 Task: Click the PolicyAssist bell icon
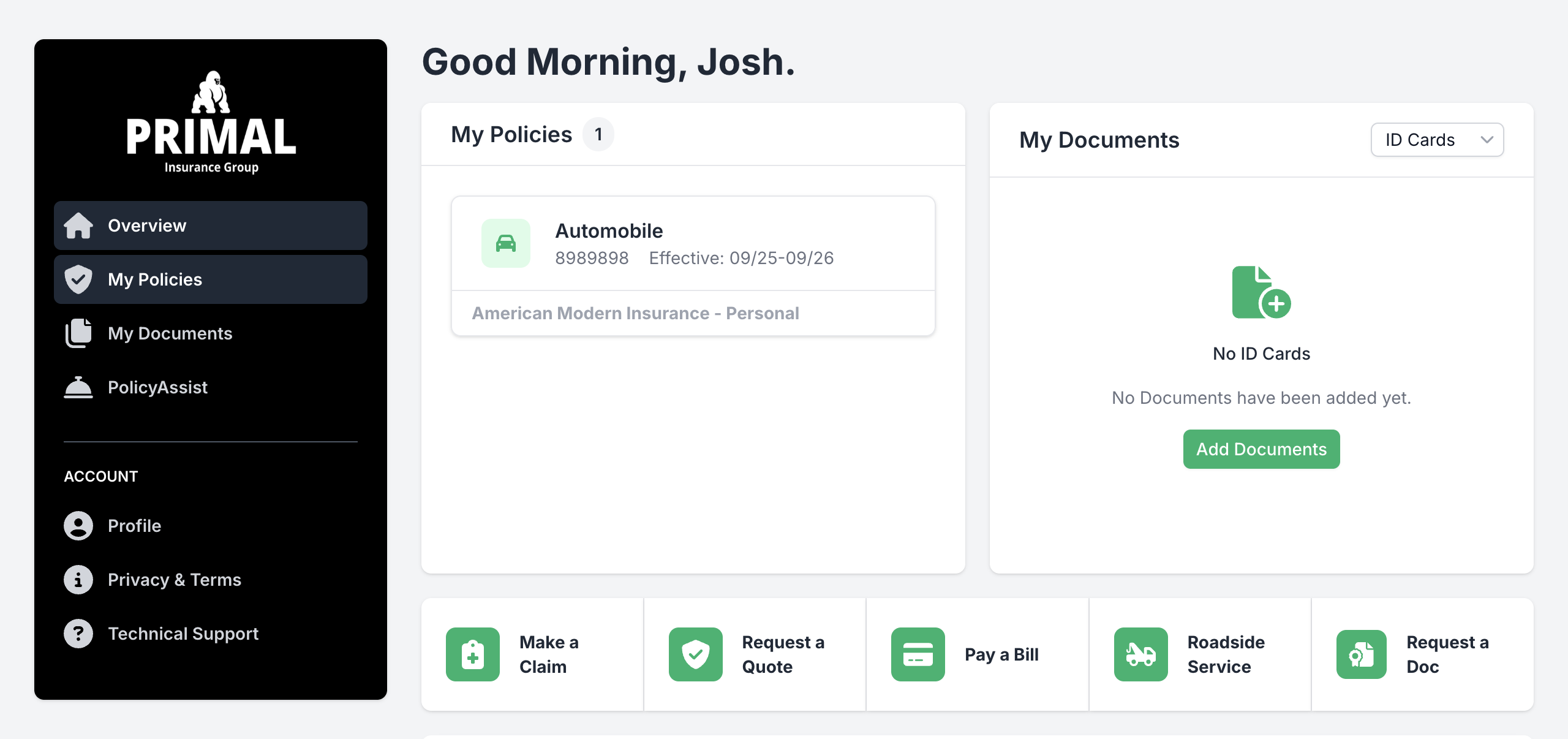pos(78,387)
